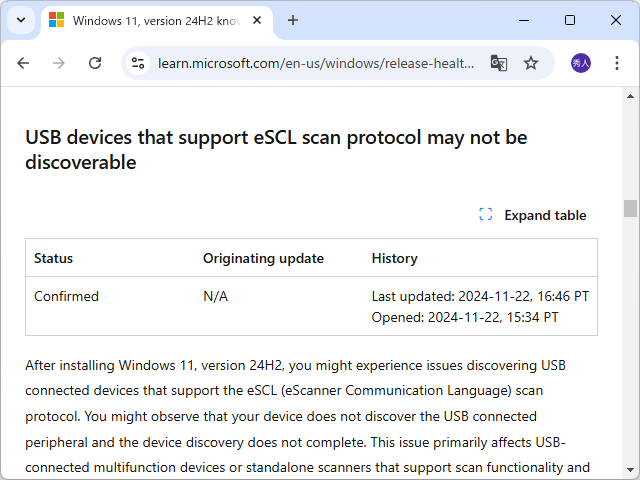Screen dimensions: 640x480
Task: Click the learn.microsoft.com address bar
Action: click(x=315, y=63)
